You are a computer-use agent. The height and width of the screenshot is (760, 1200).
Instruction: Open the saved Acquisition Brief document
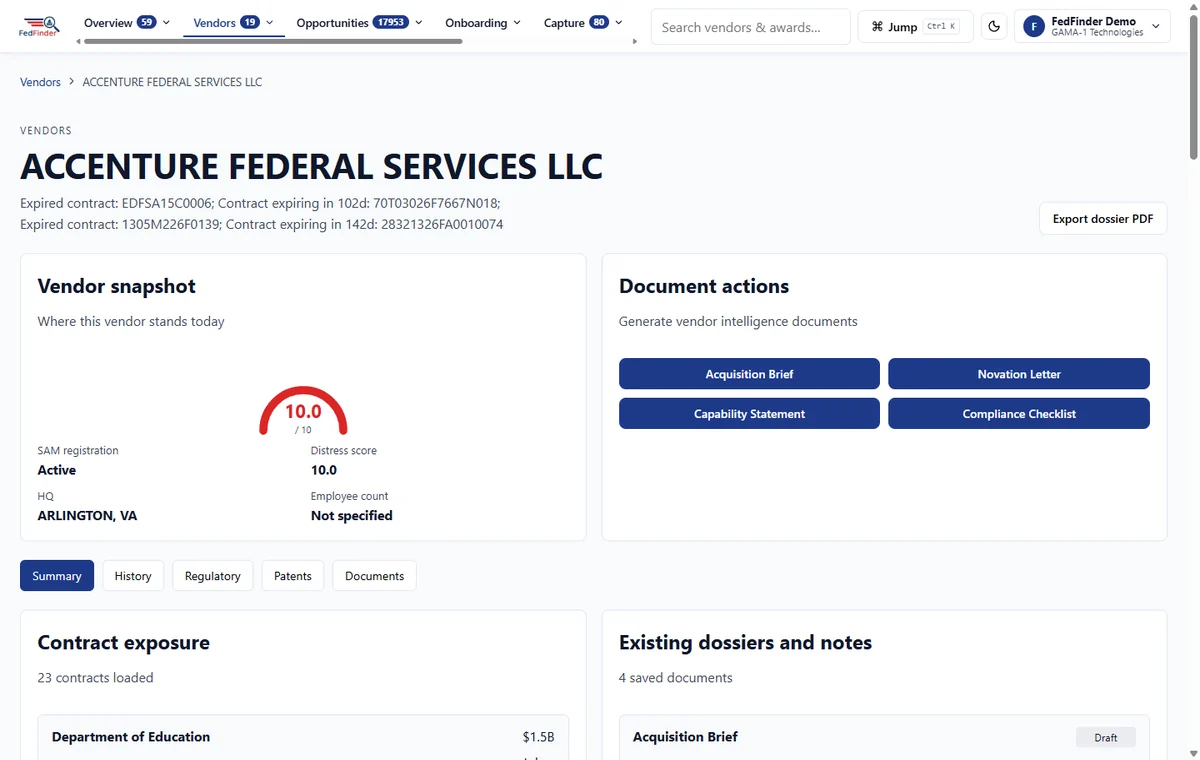[884, 737]
